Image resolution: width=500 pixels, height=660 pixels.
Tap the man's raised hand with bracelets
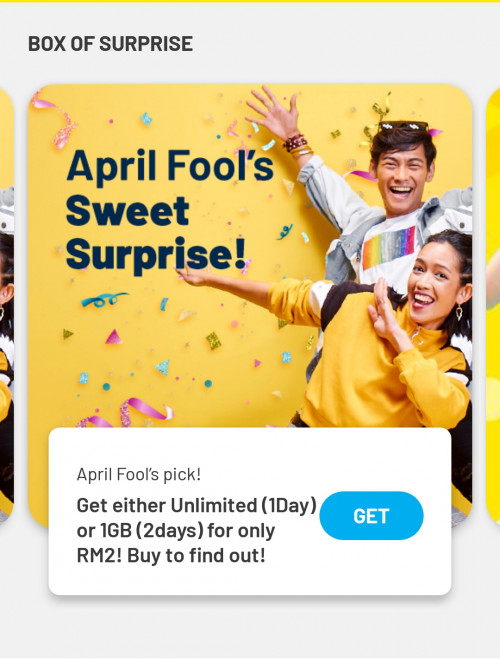click(x=276, y=120)
